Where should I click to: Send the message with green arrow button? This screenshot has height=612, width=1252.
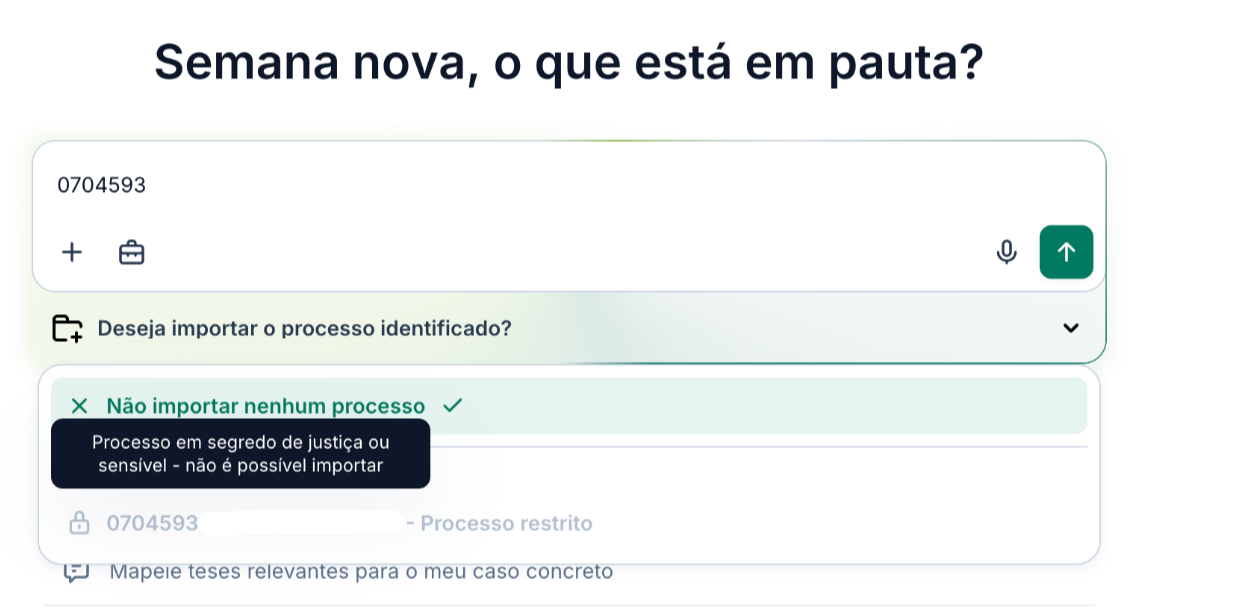tap(1066, 252)
